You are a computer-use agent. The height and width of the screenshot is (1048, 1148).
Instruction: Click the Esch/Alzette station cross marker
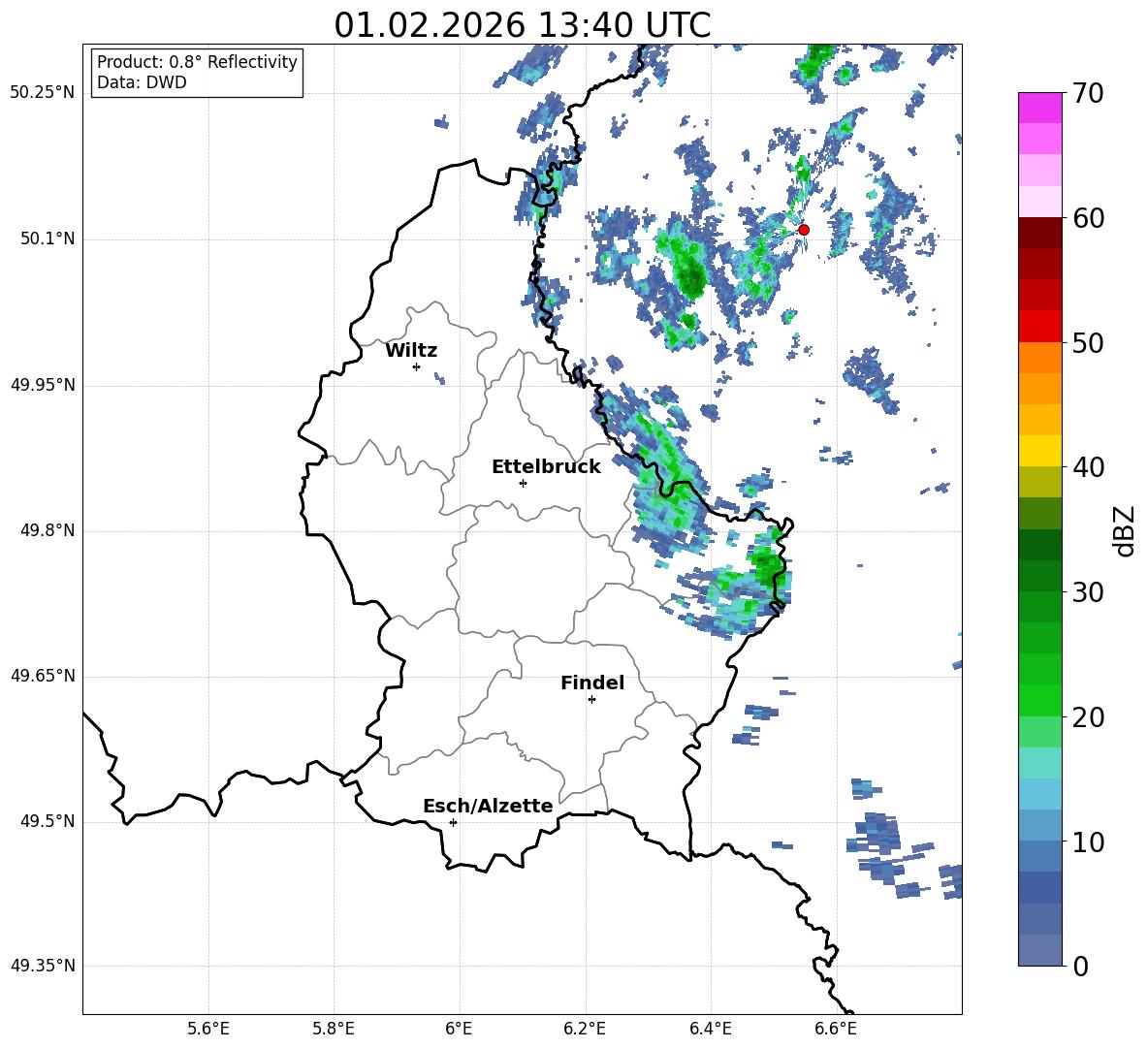click(453, 822)
